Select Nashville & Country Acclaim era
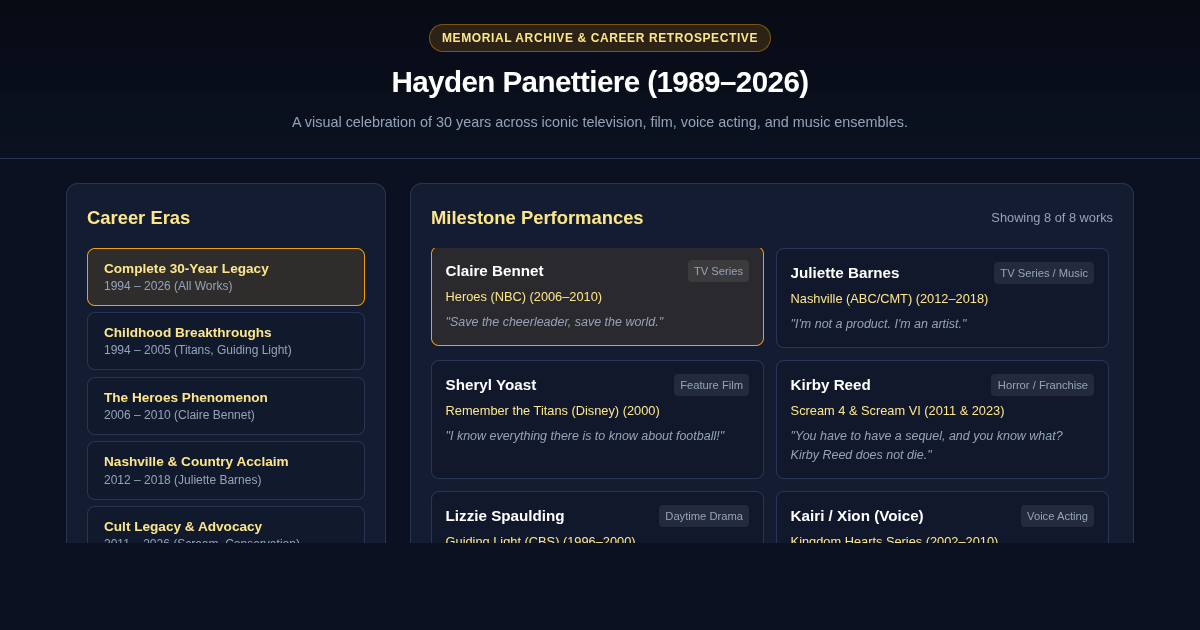This screenshot has height=630, width=1200. coord(226,470)
